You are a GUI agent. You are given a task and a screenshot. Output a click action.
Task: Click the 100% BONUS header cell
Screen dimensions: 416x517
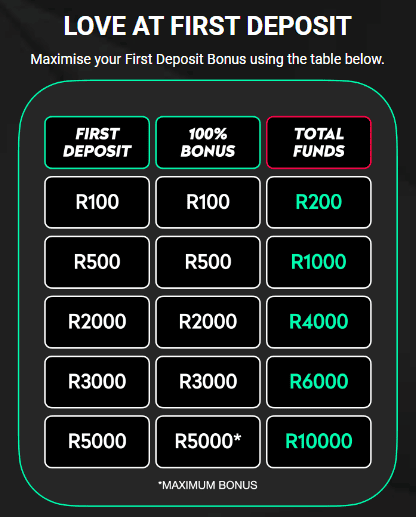pos(208,143)
